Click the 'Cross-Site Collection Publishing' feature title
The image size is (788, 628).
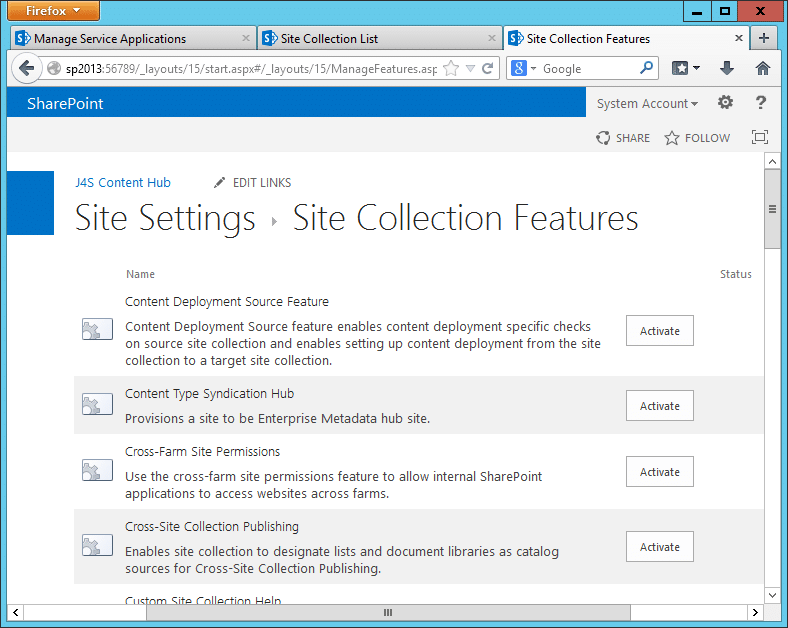(x=212, y=527)
